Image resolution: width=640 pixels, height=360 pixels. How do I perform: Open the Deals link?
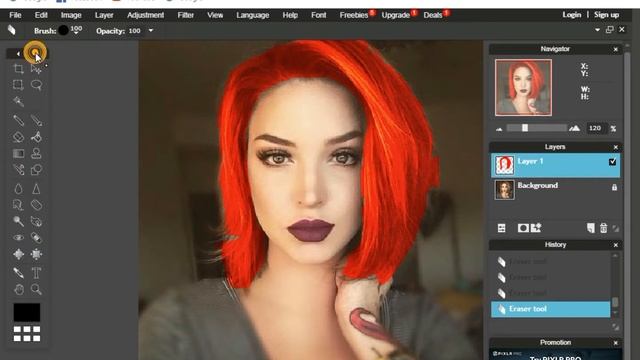433,15
